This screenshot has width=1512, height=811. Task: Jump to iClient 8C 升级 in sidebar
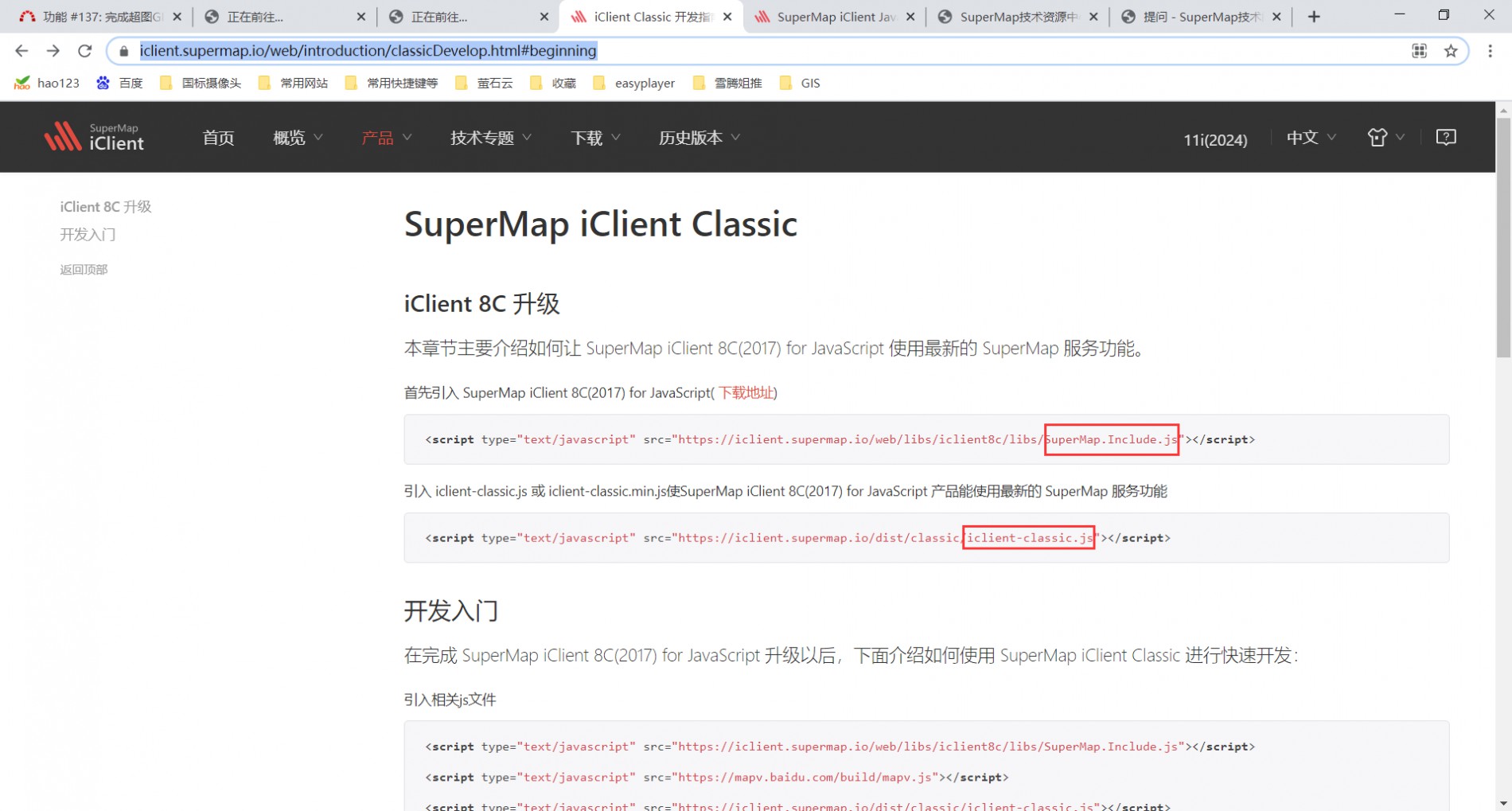(x=105, y=207)
